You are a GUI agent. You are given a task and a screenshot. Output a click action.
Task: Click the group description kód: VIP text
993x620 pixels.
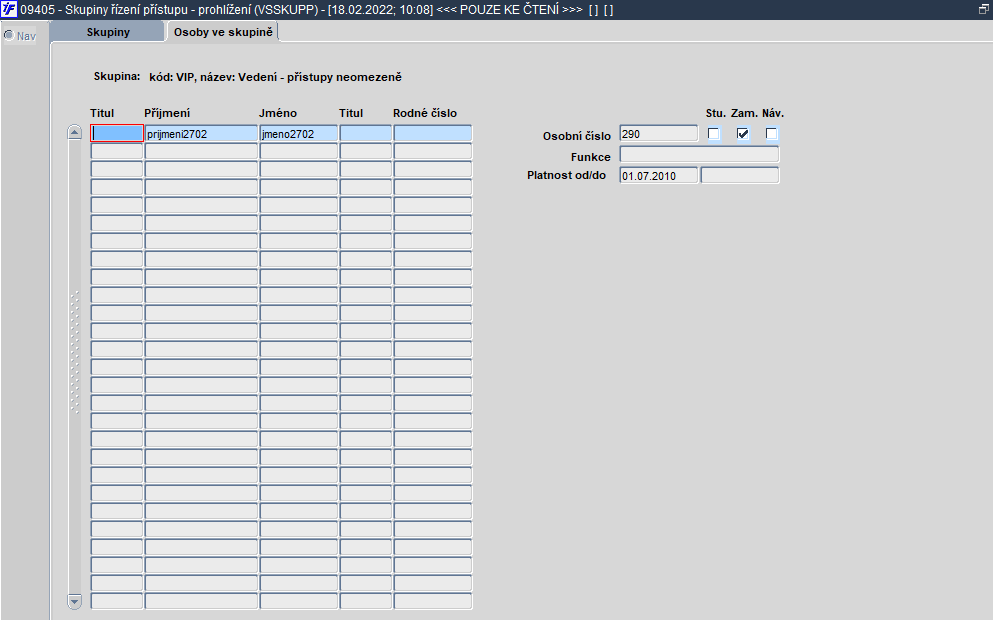pos(275,77)
